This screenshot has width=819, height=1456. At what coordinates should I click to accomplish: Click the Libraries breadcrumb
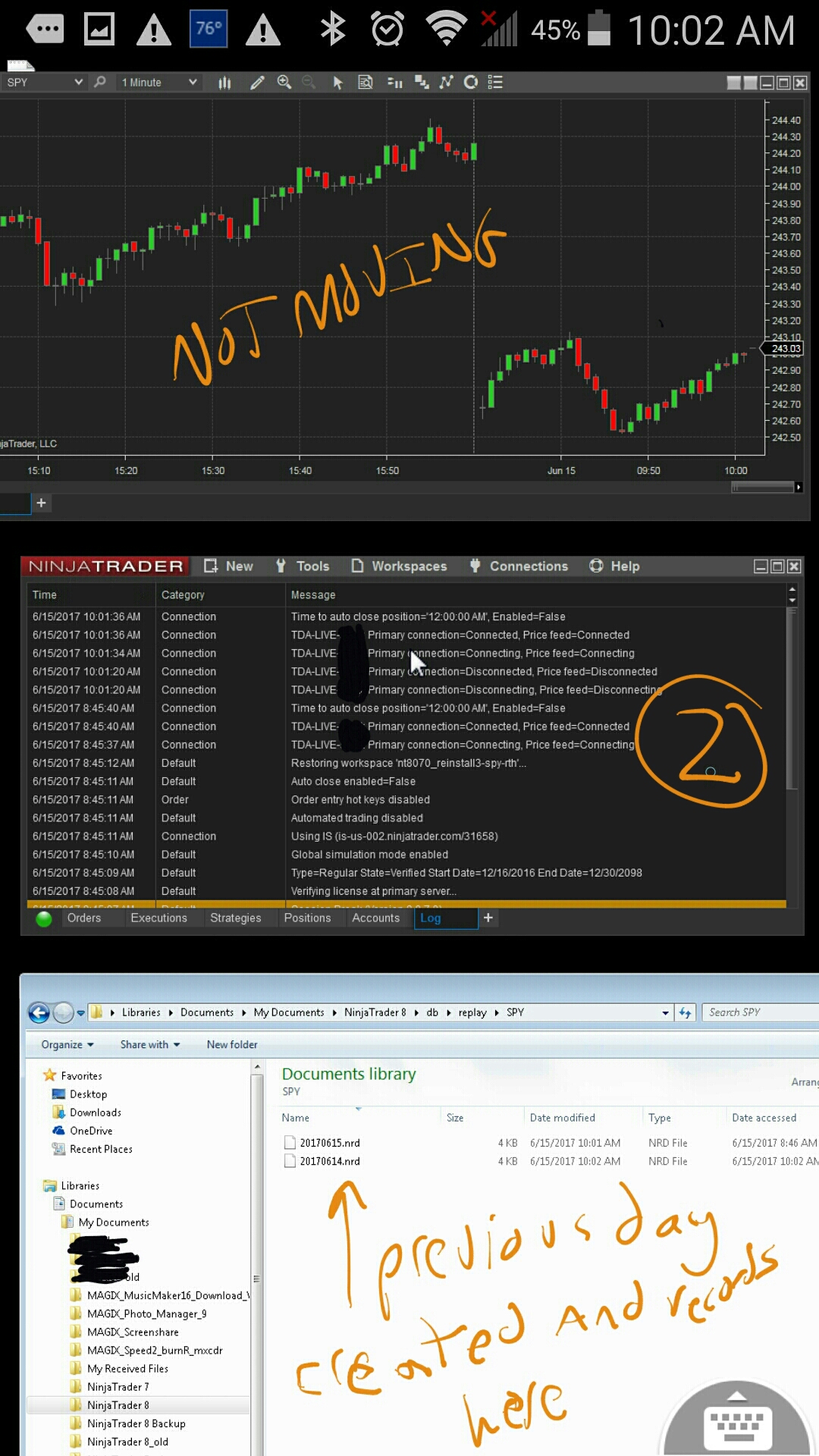141,1012
